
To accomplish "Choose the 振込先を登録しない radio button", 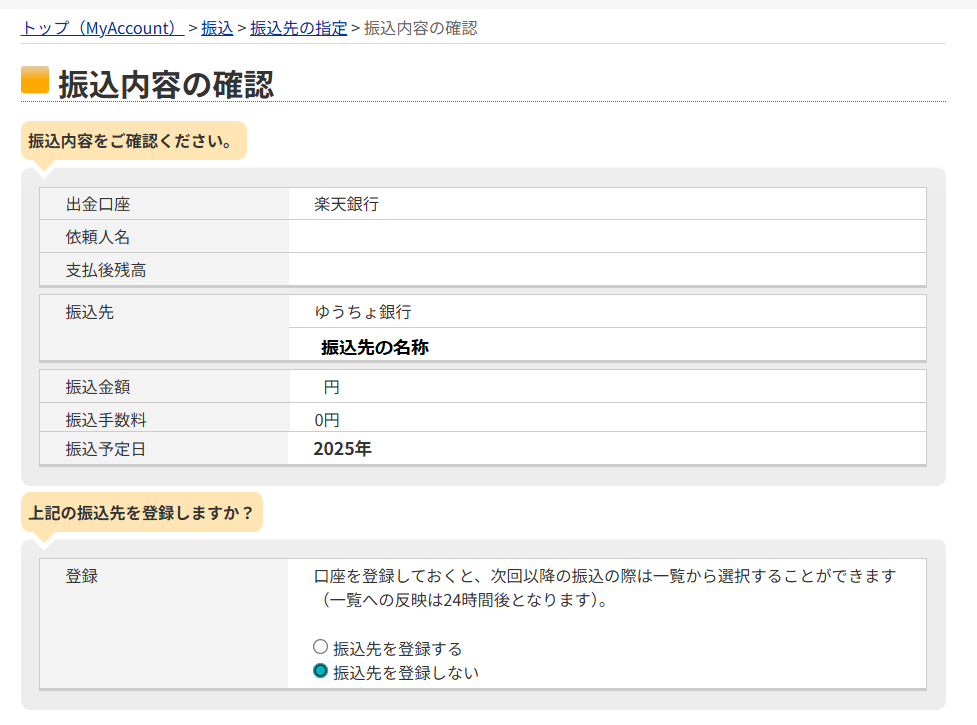I will [x=321, y=671].
